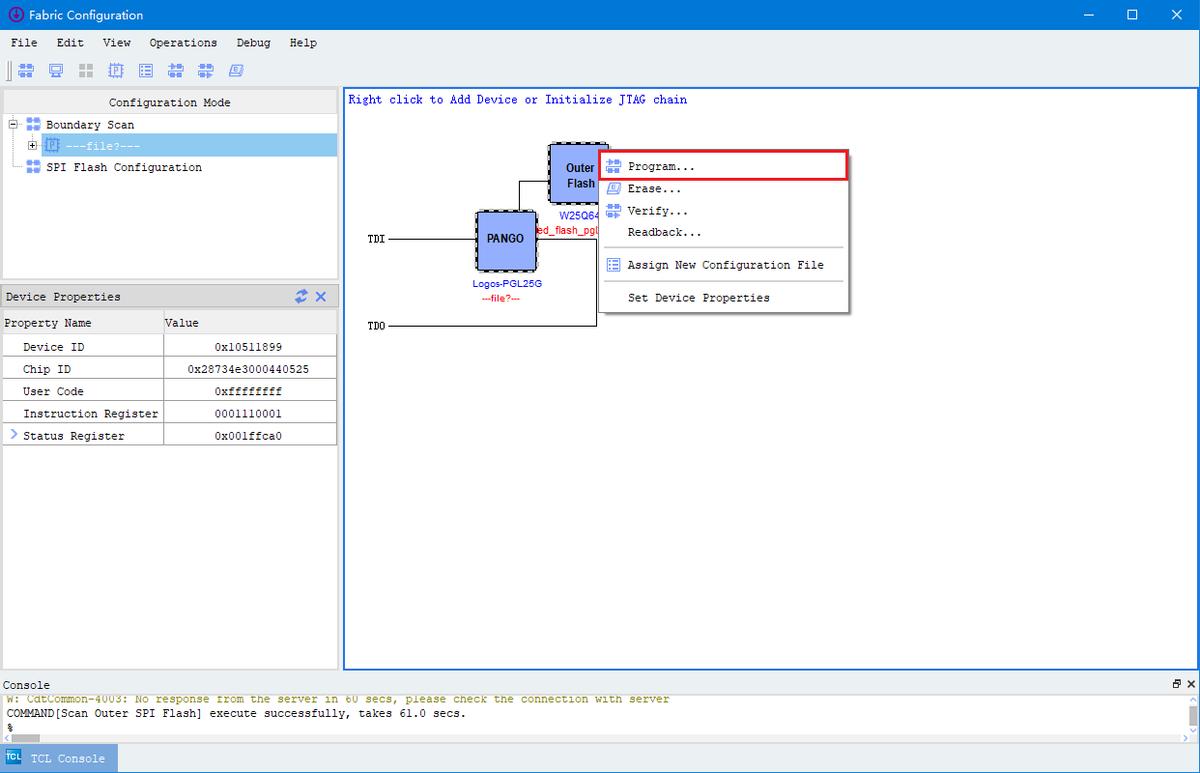Click the TDO label in the chain diagram
1200x773 pixels.
[377, 326]
